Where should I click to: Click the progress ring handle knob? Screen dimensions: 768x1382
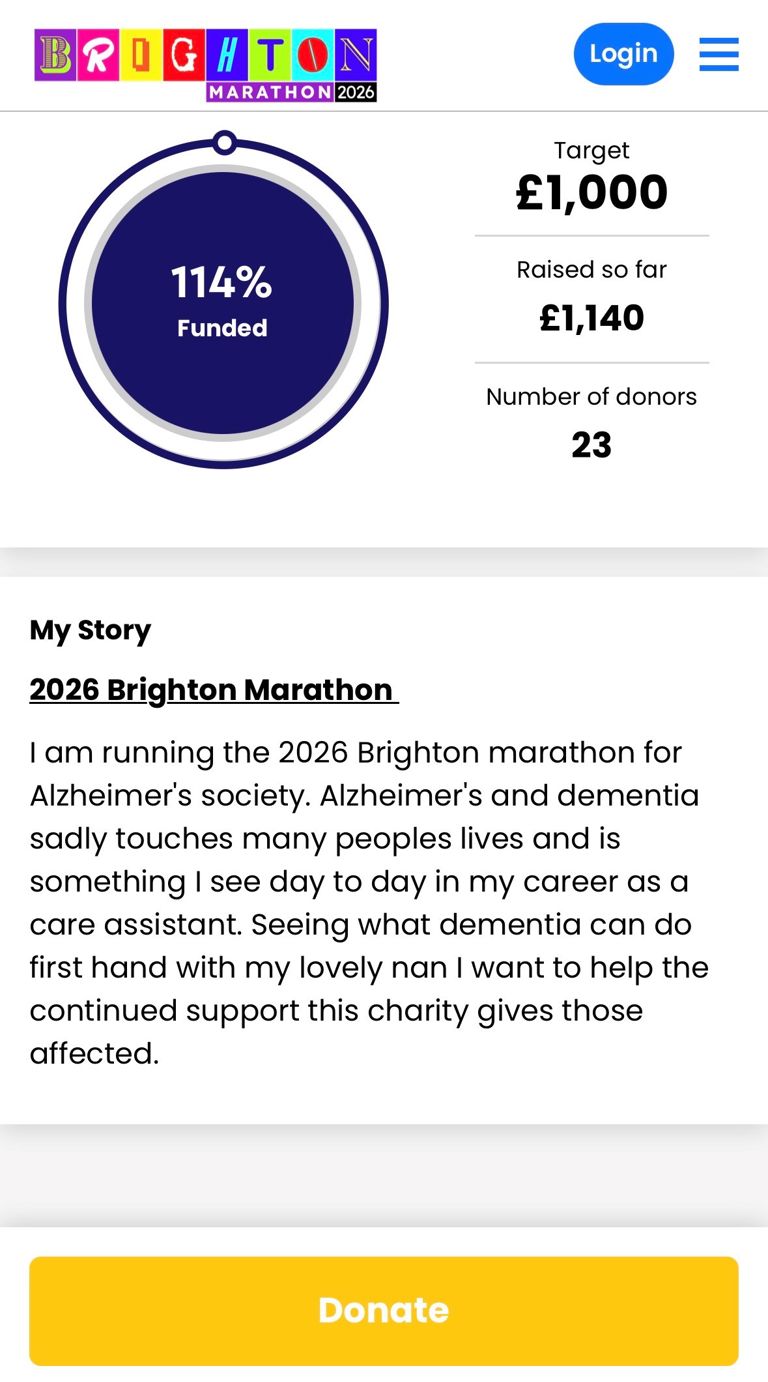tap(225, 143)
